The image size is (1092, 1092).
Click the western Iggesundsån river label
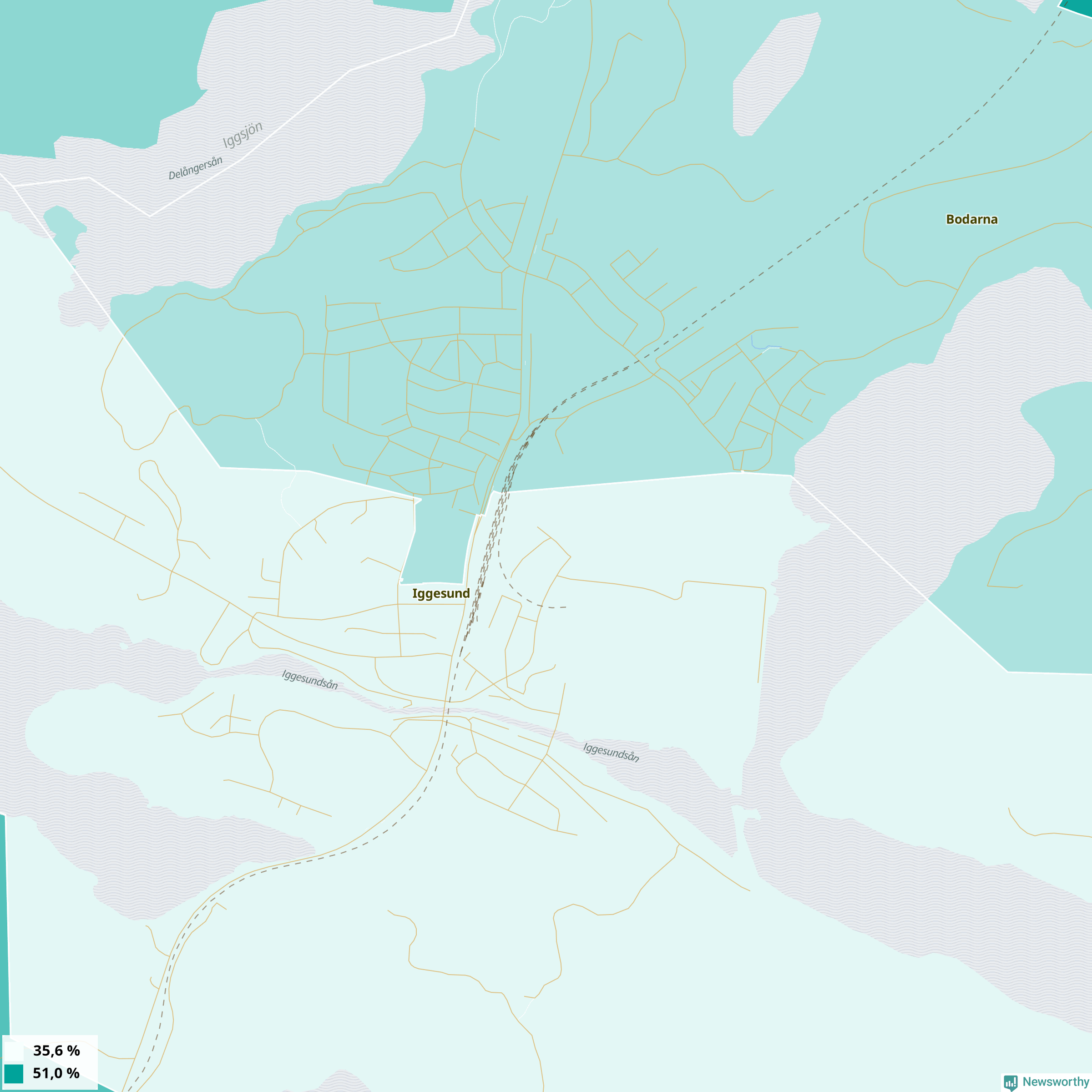[x=310, y=679]
